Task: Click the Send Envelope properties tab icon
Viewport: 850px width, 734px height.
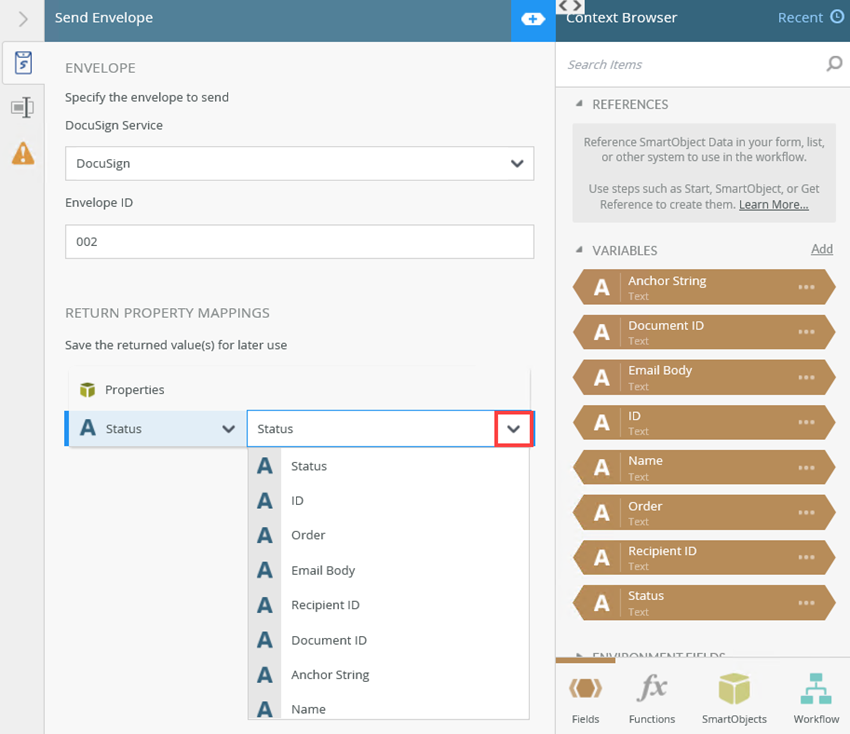Action: click(x=22, y=64)
